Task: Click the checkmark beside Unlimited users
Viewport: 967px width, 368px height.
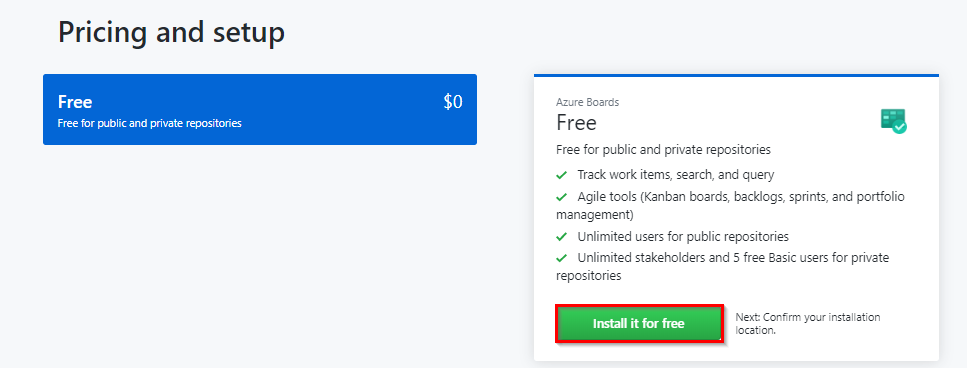Action: (561, 237)
